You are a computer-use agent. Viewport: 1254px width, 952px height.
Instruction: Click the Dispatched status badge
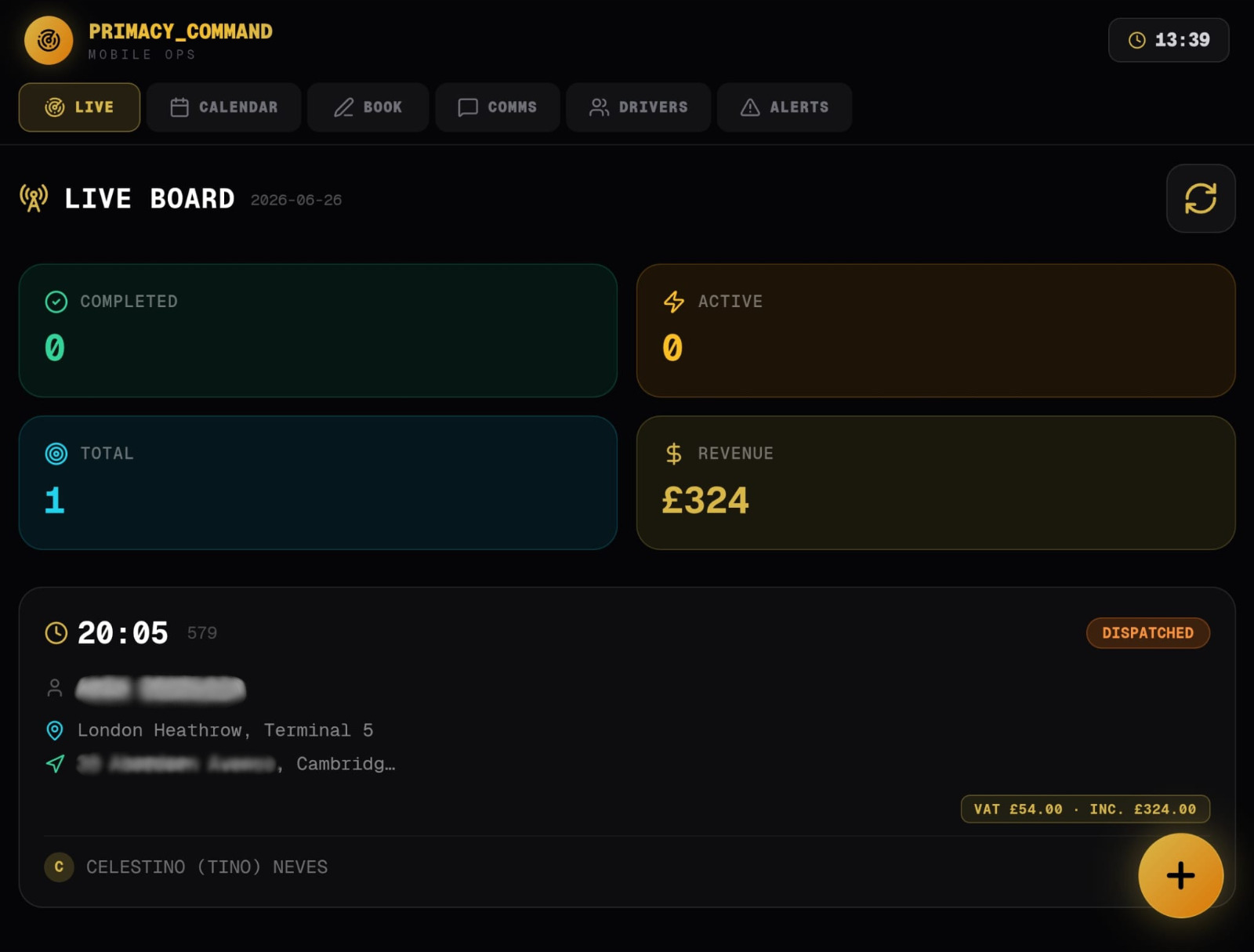[x=1147, y=633]
